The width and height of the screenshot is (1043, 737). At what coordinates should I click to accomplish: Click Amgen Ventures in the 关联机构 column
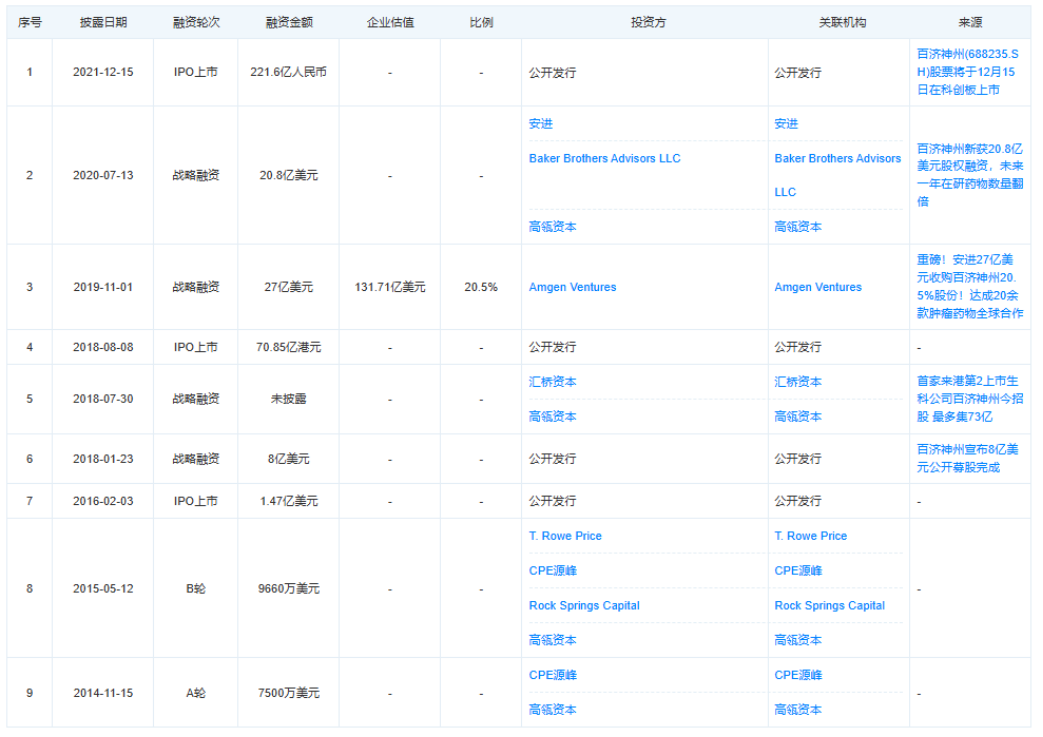tap(817, 287)
